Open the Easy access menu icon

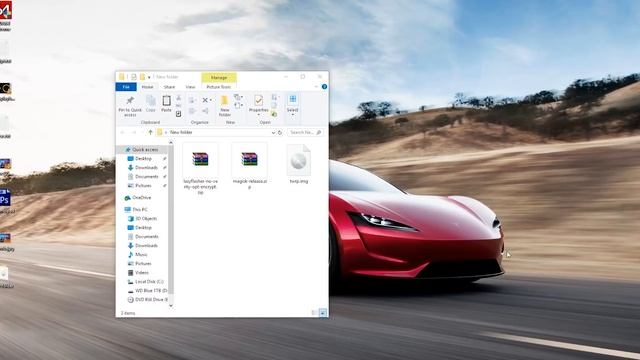(238, 106)
